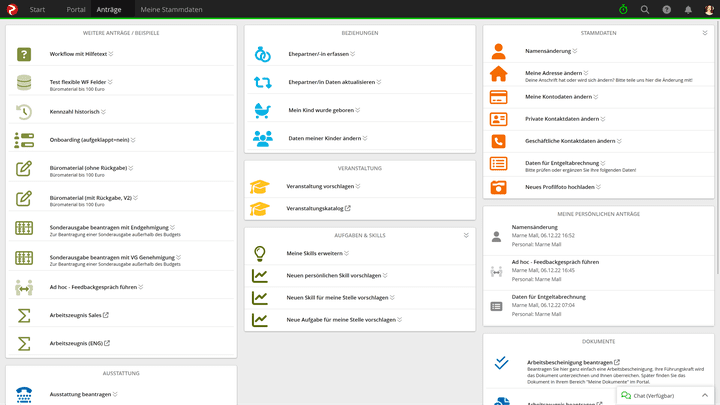Click the baby stroller icon for Mein Kind
Image resolution: width=720 pixels, height=405 pixels.
pyautogui.click(x=262, y=110)
